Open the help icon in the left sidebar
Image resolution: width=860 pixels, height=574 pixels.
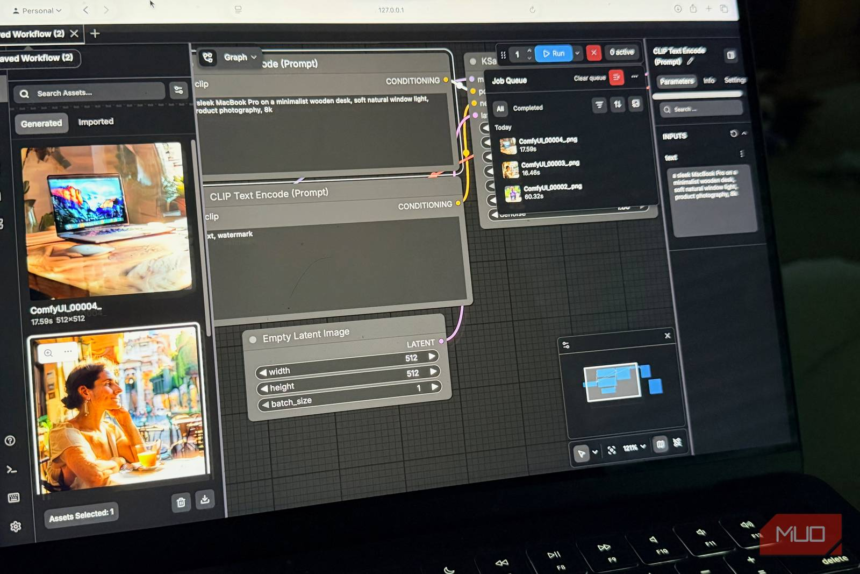pyautogui.click(x=10, y=441)
